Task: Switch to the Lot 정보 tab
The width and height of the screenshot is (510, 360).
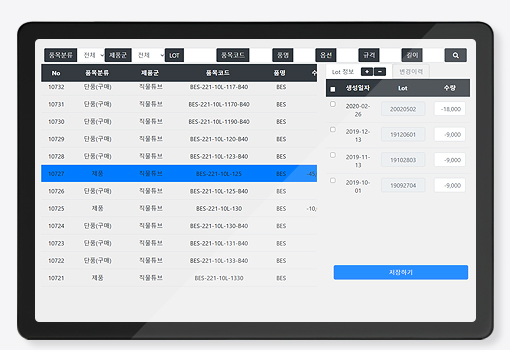Action: pos(343,72)
